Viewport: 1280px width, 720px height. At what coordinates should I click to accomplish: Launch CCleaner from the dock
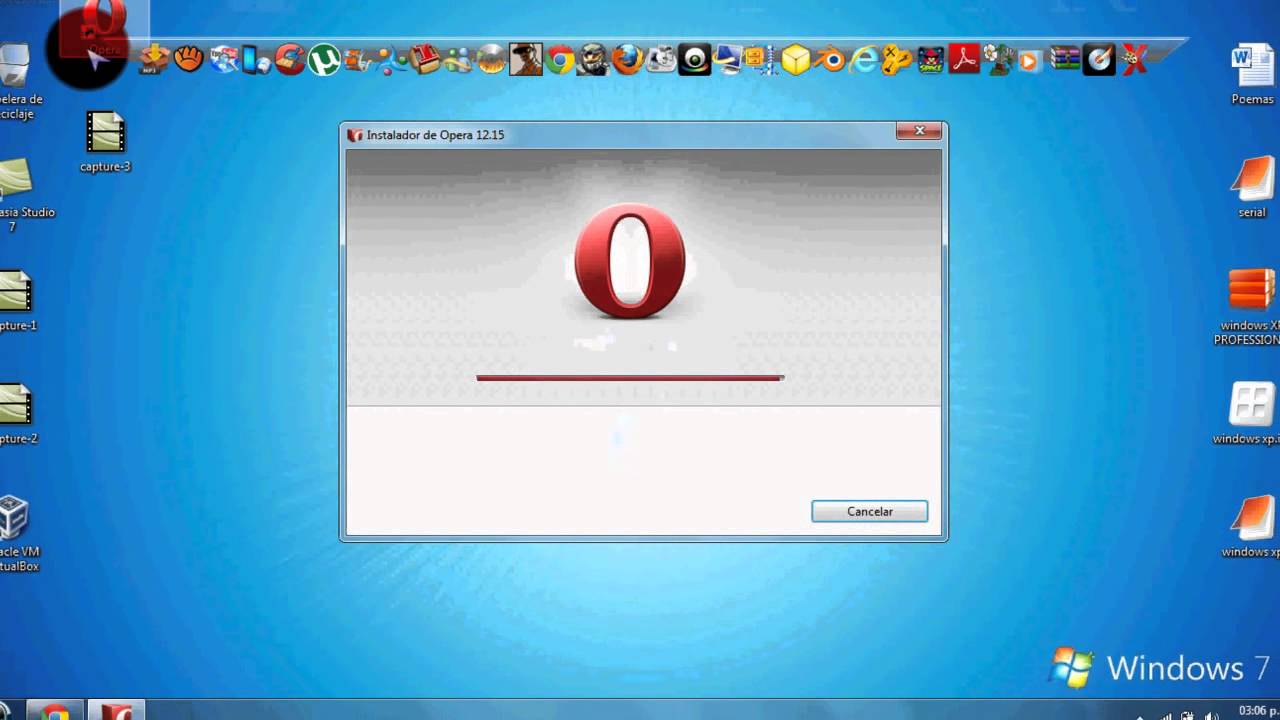290,60
